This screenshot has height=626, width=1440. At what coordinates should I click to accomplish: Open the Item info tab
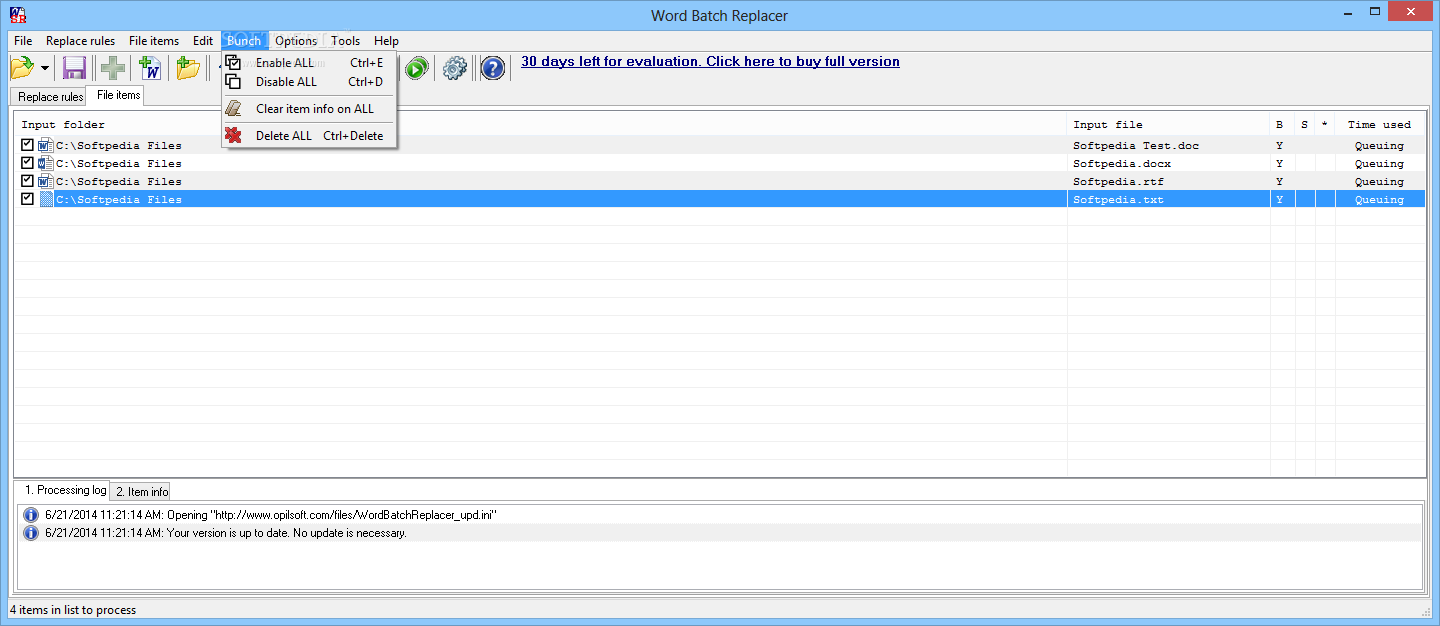141,491
